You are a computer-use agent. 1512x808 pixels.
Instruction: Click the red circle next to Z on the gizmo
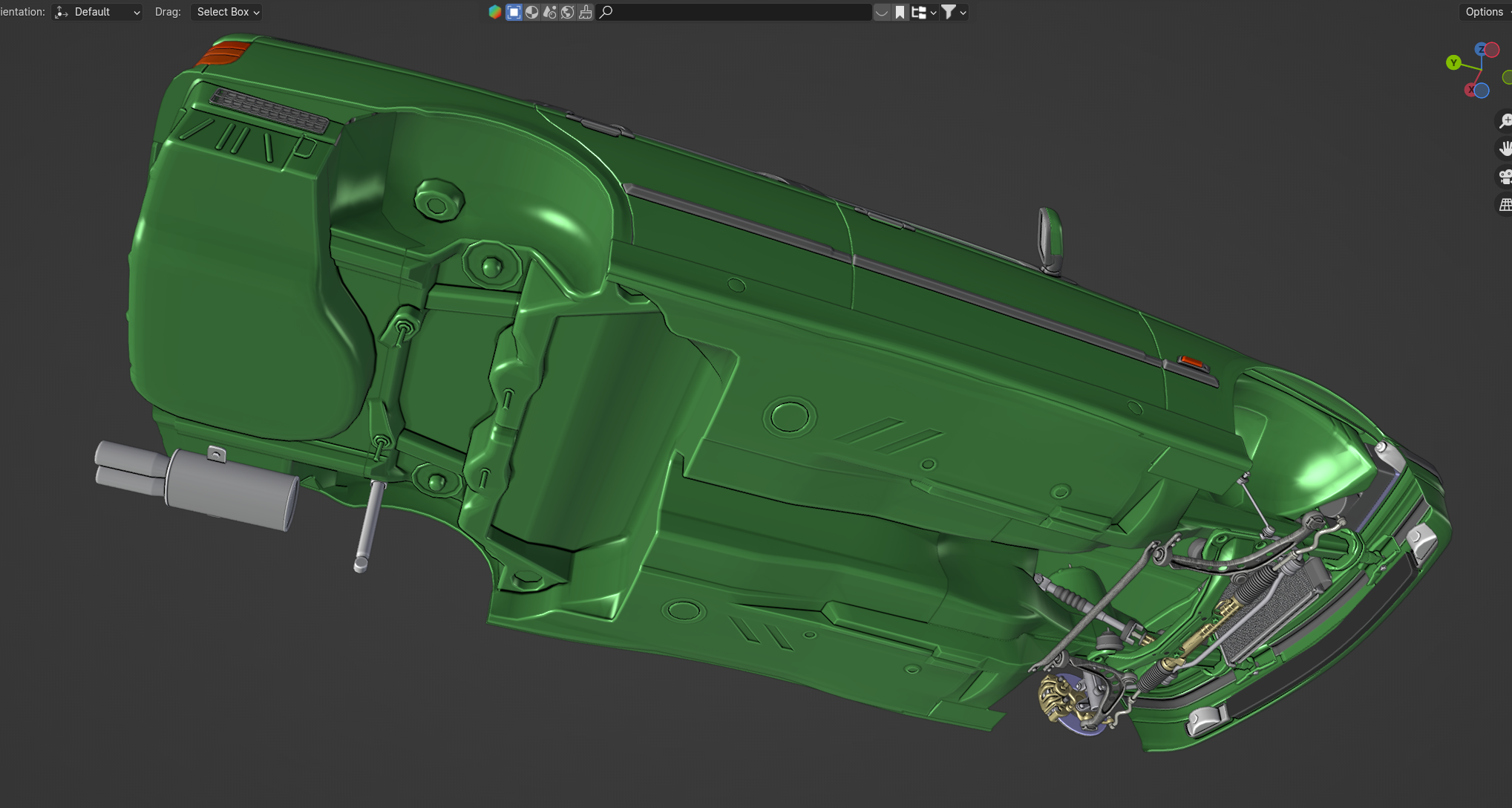(x=1492, y=50)
